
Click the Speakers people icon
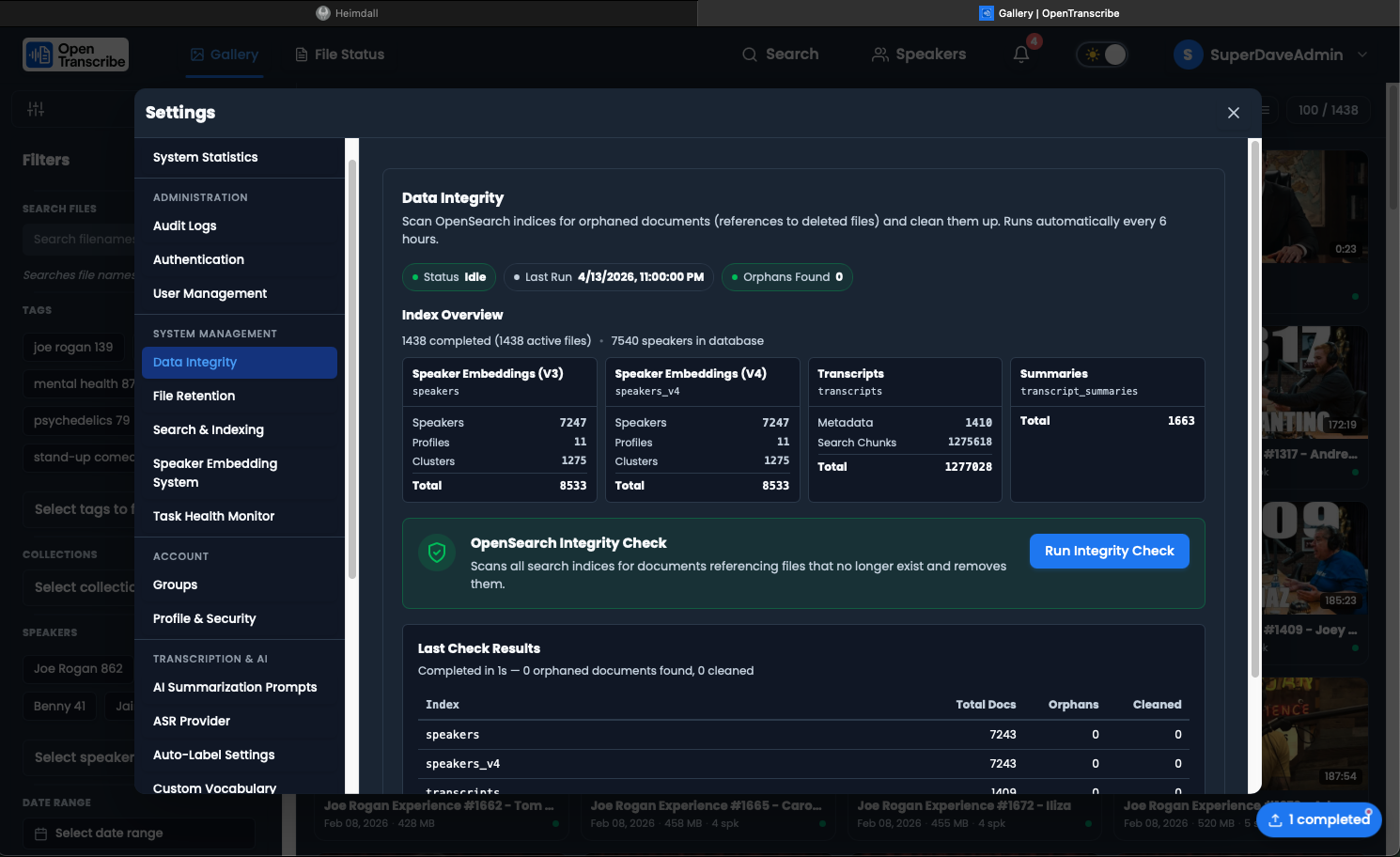880,55
